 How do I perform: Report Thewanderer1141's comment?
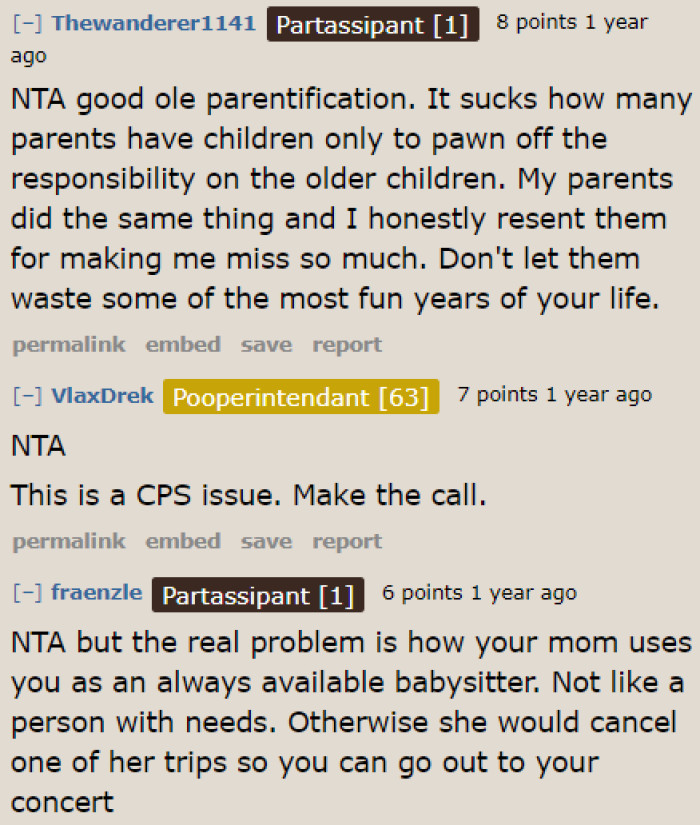pos(346,344)
